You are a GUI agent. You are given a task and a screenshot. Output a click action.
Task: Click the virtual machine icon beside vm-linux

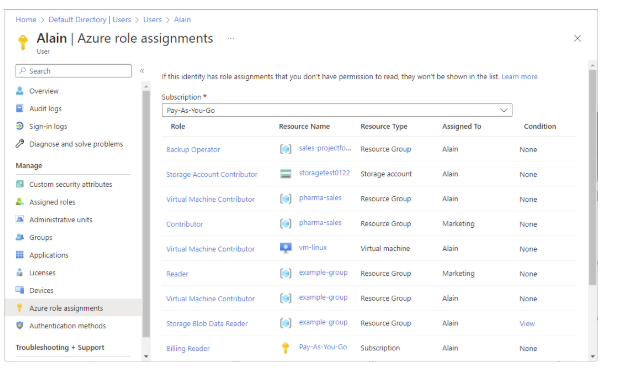point(286,248)
